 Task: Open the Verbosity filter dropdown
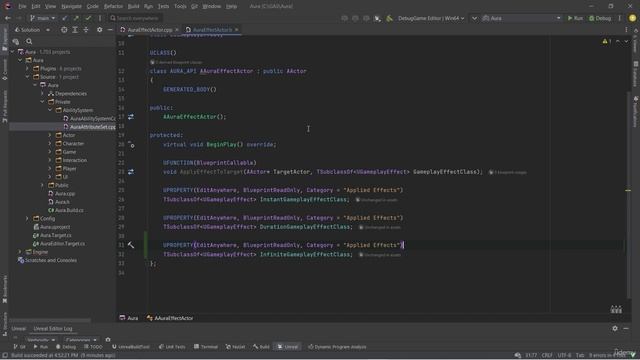point(41,340)
